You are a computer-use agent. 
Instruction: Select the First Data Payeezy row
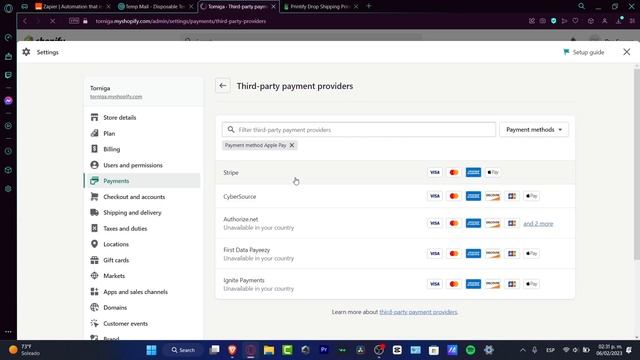[x=395, y=253]
